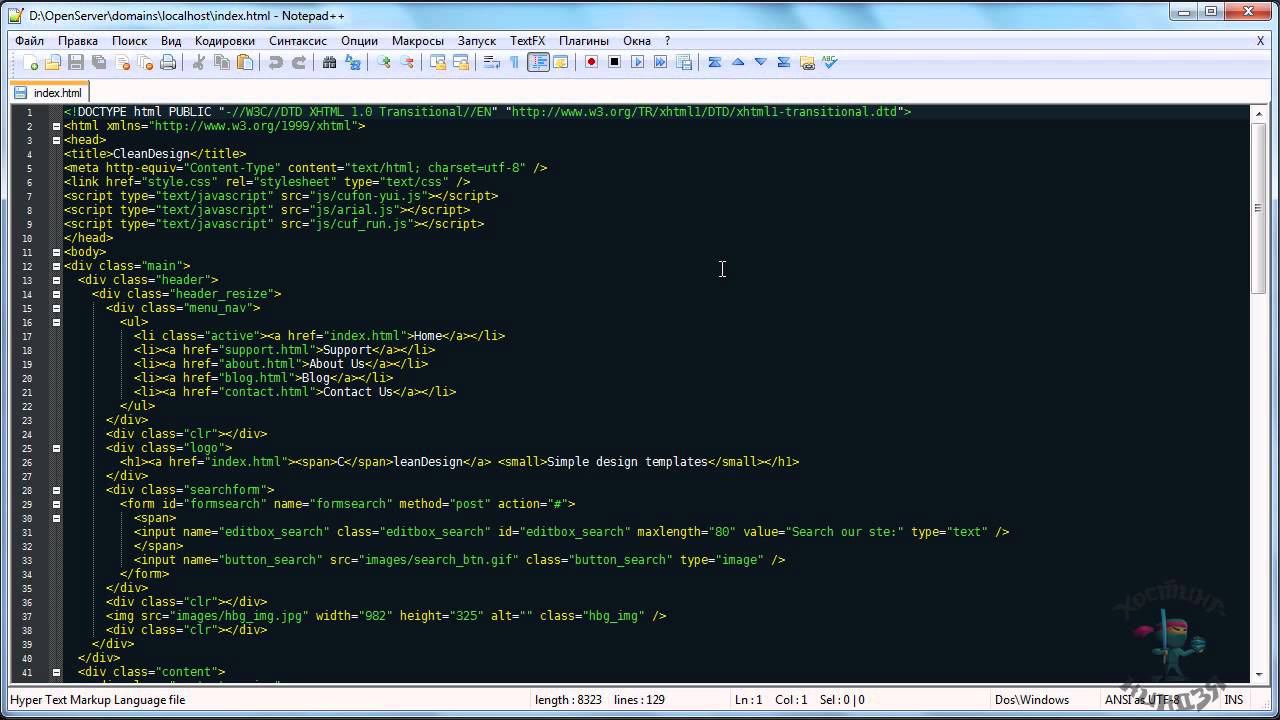Viewport: 1280px width, 720px height.
Task: Toggle the indent guide button
Action: click(x=538, y=63)
